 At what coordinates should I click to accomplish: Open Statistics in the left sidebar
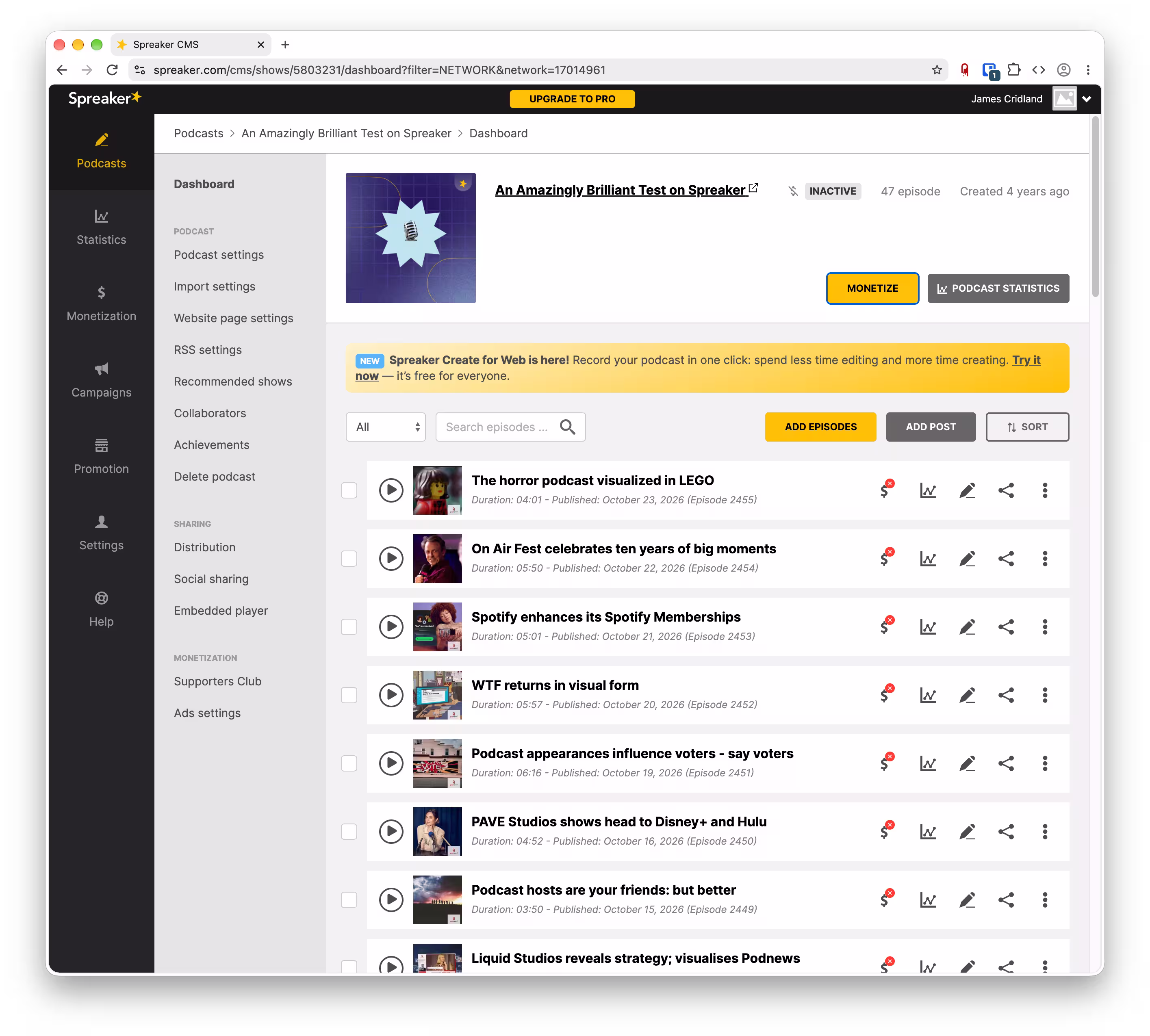pos(101,228)
